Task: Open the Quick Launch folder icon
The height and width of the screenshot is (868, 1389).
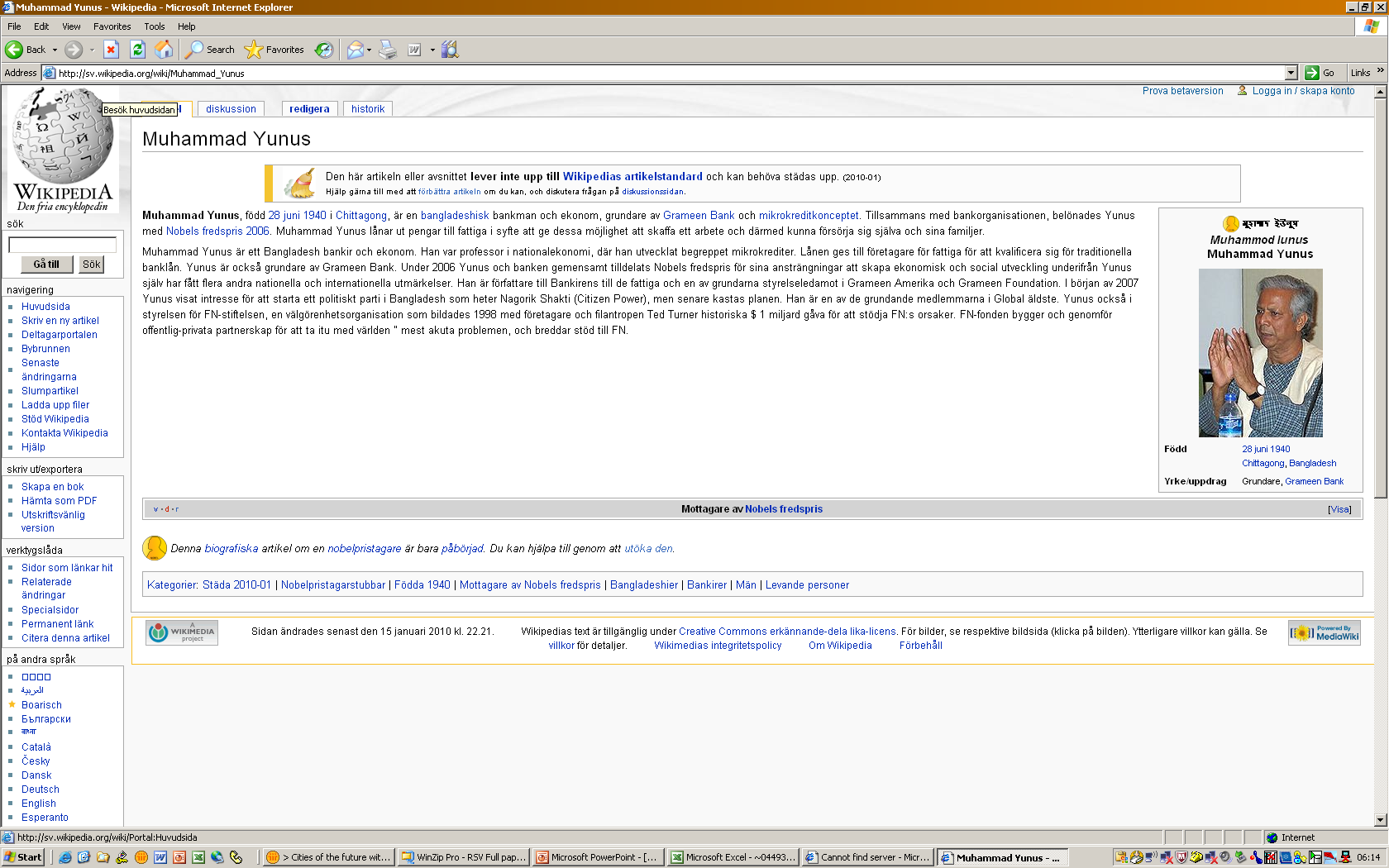Action: click(103, 857)
